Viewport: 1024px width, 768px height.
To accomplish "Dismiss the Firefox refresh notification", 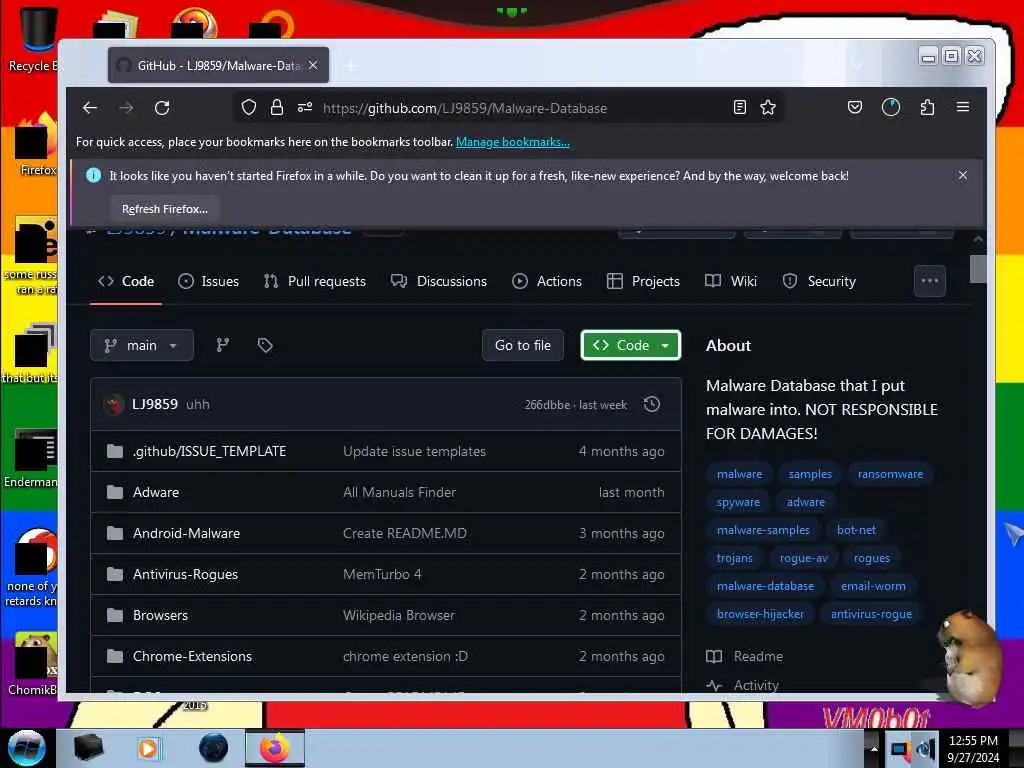I will click(x=963, y=175).
